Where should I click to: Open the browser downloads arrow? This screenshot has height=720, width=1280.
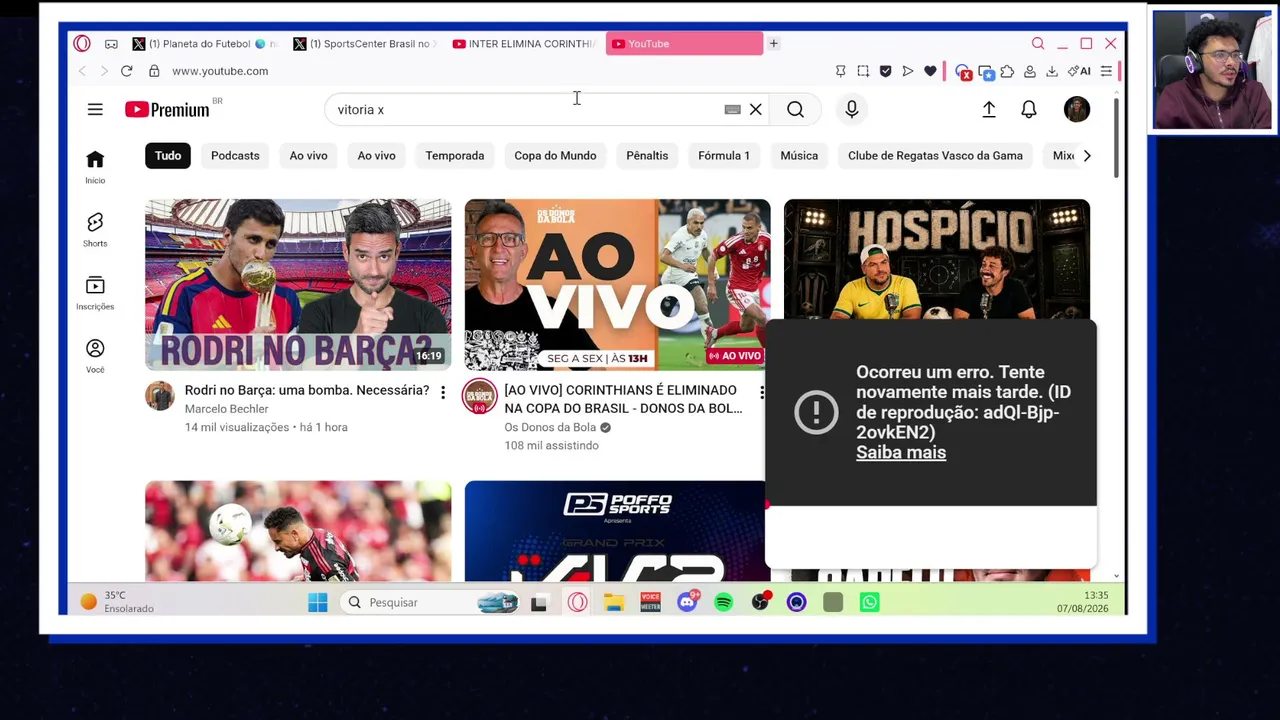point(1052,71)
